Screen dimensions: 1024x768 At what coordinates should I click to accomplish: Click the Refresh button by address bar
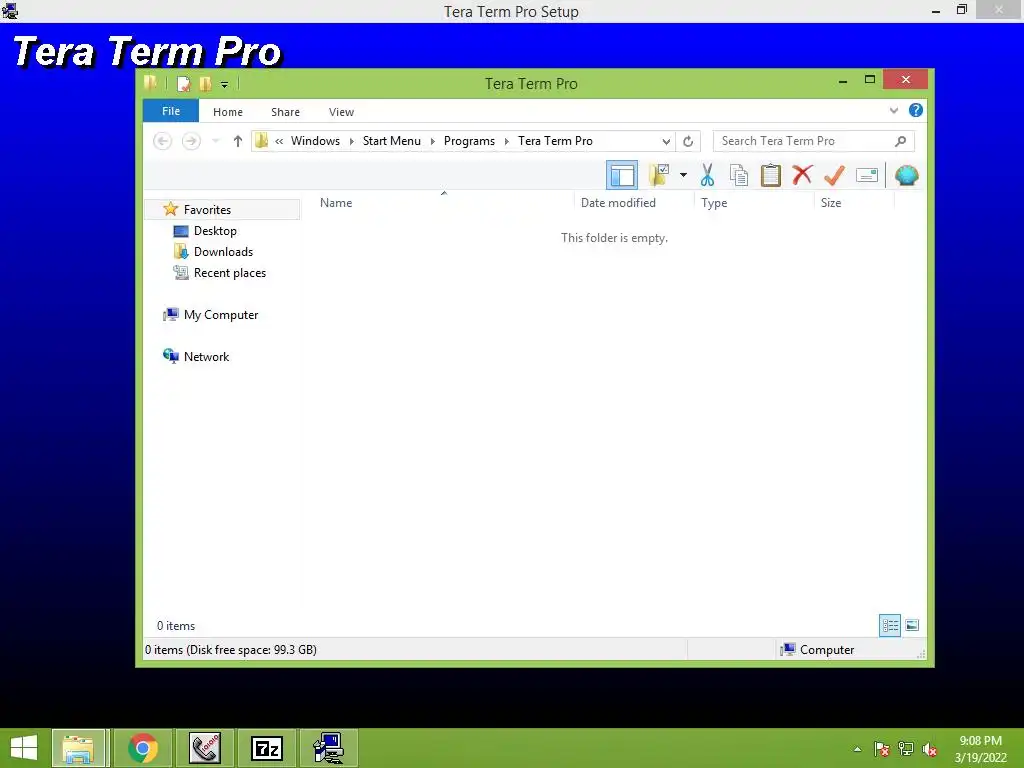pyautogui.click(x=688, y=141)
